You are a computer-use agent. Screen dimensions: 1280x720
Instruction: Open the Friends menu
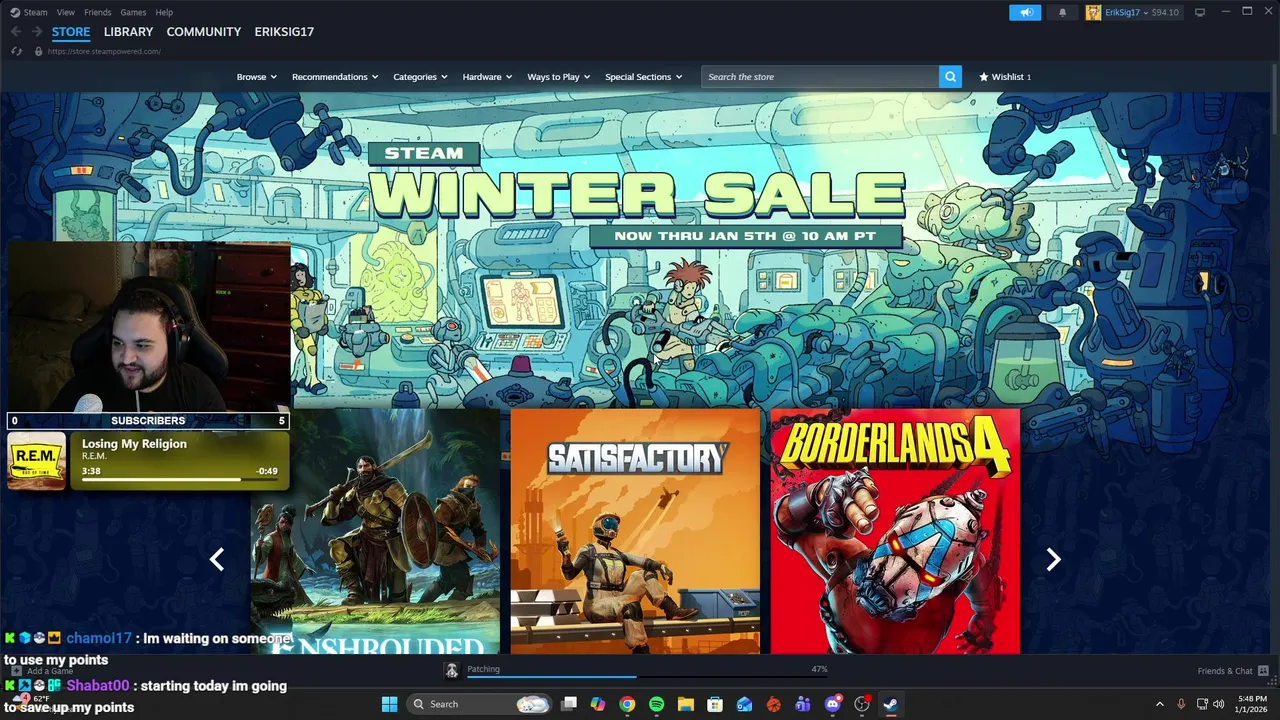click(98, 12)
